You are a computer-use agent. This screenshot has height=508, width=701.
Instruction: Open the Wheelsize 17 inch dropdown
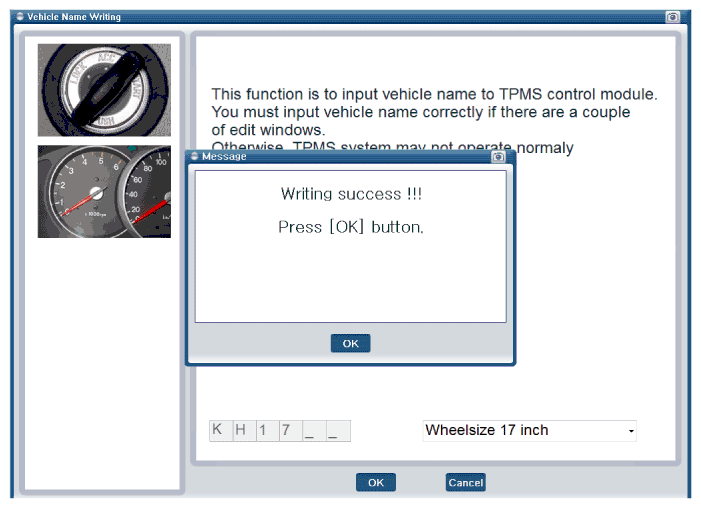tap(529, 430)
